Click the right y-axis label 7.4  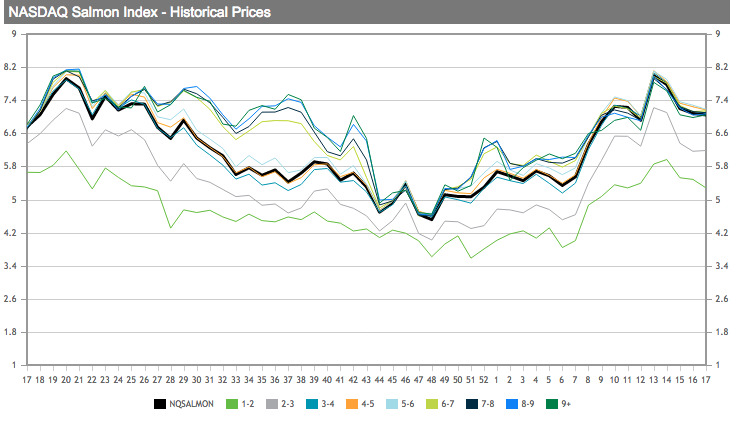(721, 100)
